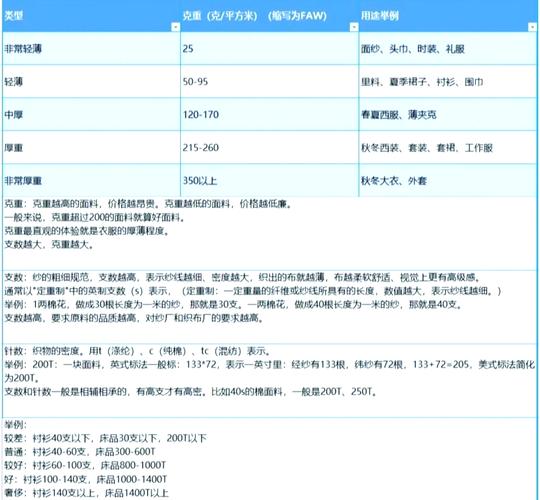Click the line 较差：衬衫40支以下
This screenshot has width=540, height=500.
[x=105, y=438]
